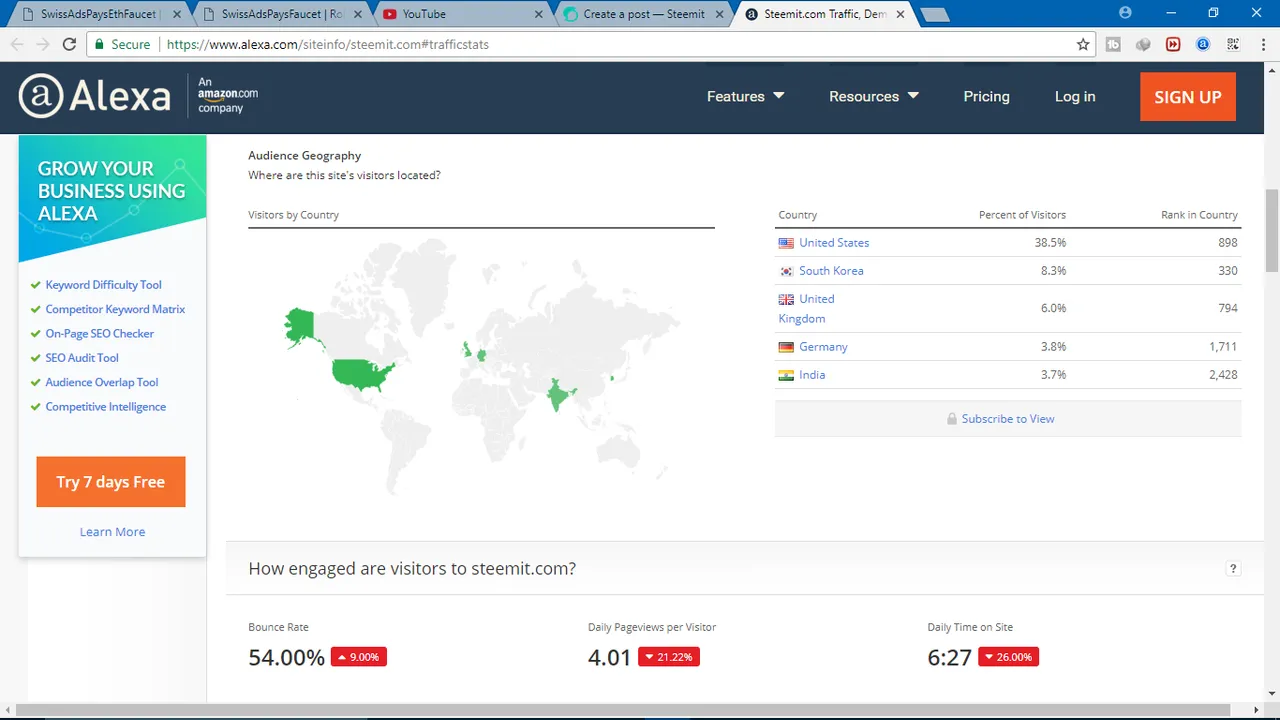The image size is (1280, 720).
Task: Click the browser forward arrow
Action: pos(43,44)
